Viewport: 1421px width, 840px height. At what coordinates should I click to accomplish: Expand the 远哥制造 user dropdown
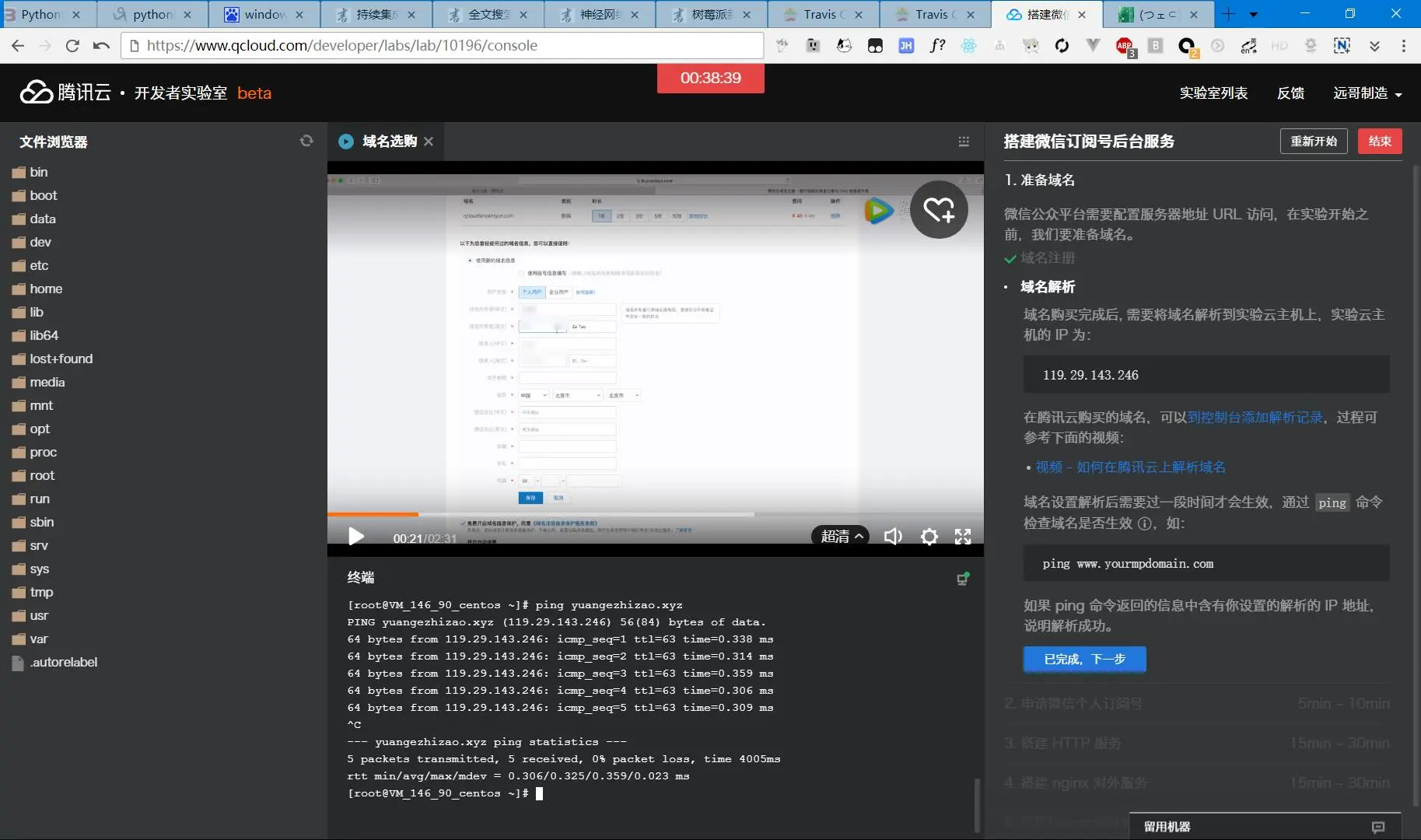(x=1367, y=93)
